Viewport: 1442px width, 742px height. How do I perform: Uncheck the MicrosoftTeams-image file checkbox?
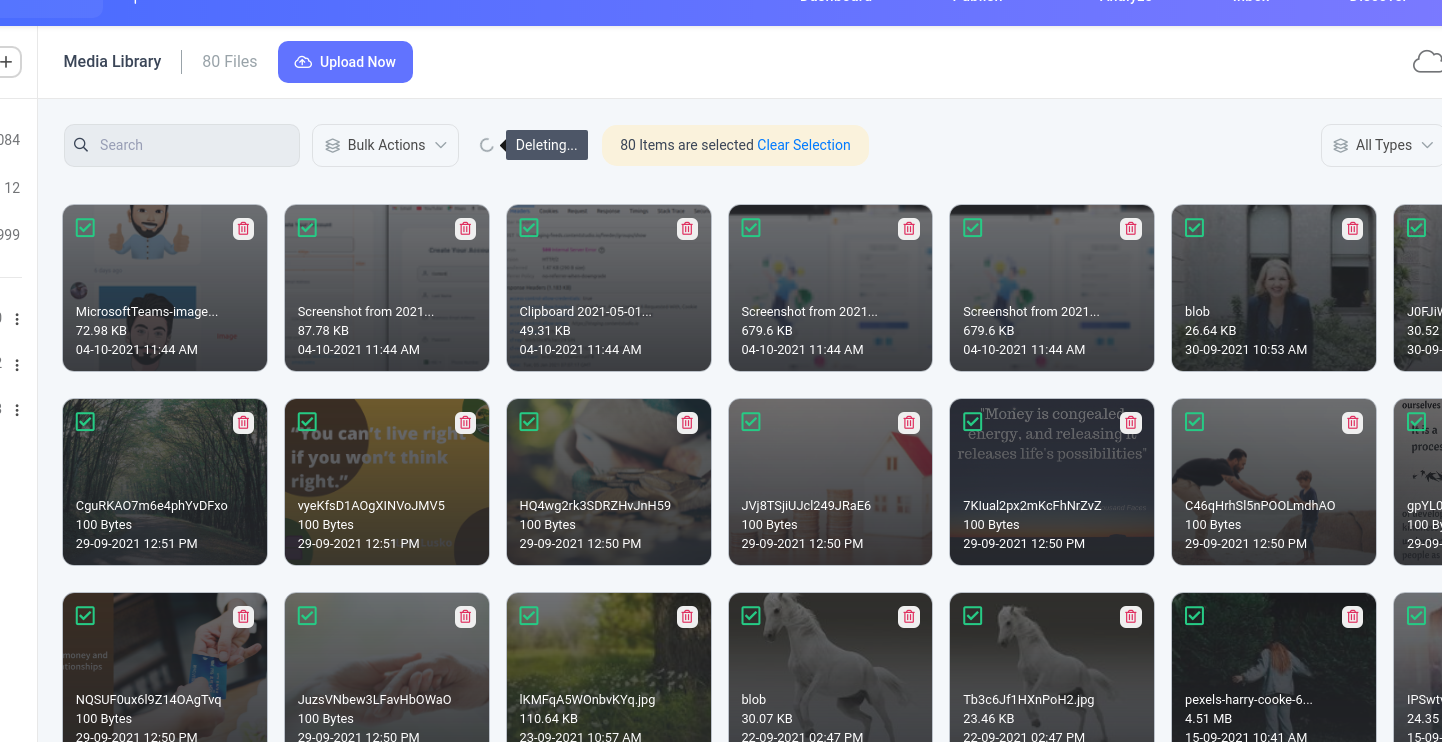pos(85,228)
